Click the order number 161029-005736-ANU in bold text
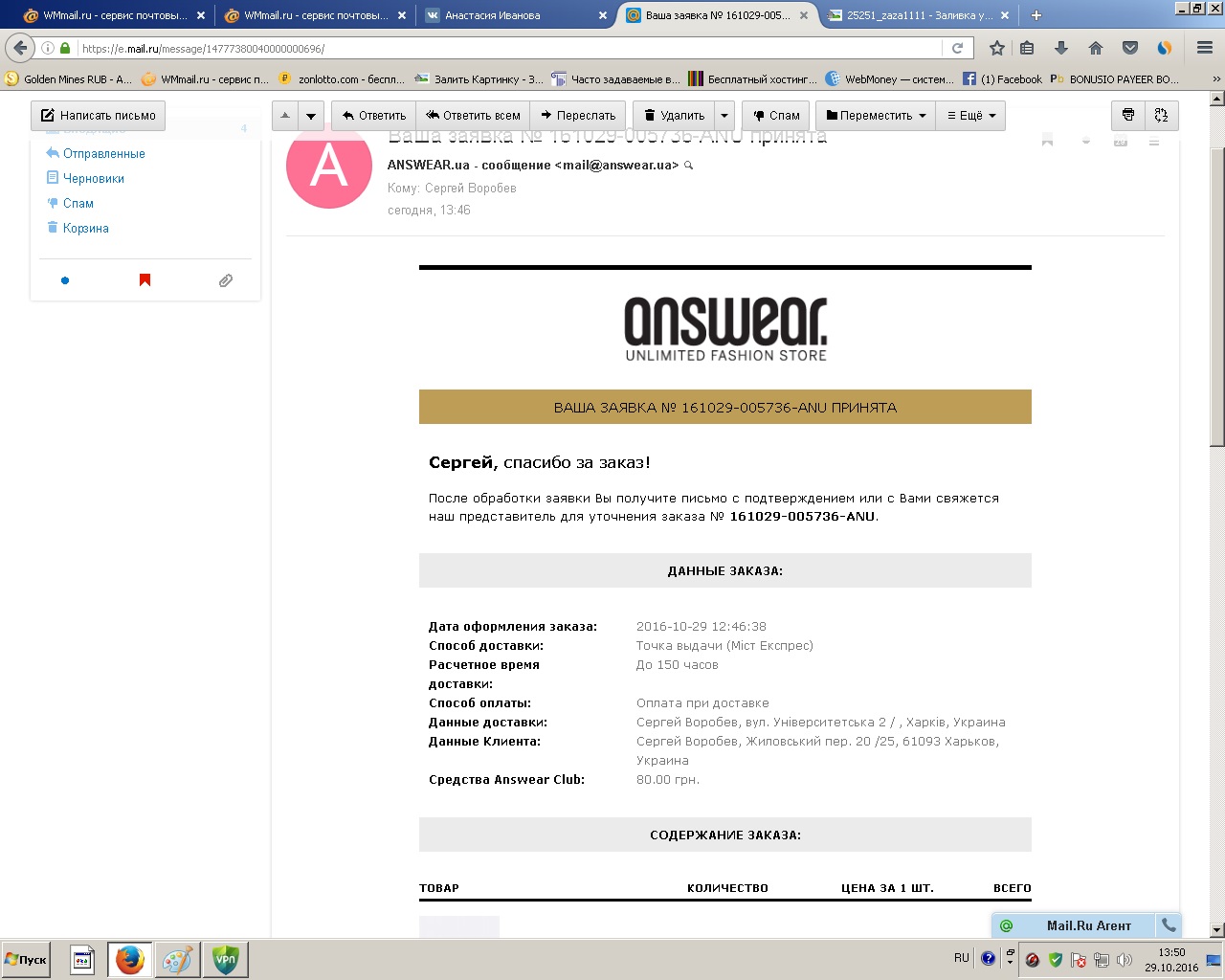The width and height of the screenshot is (1225, 980). pyautogui.click(x=802, y=516)
